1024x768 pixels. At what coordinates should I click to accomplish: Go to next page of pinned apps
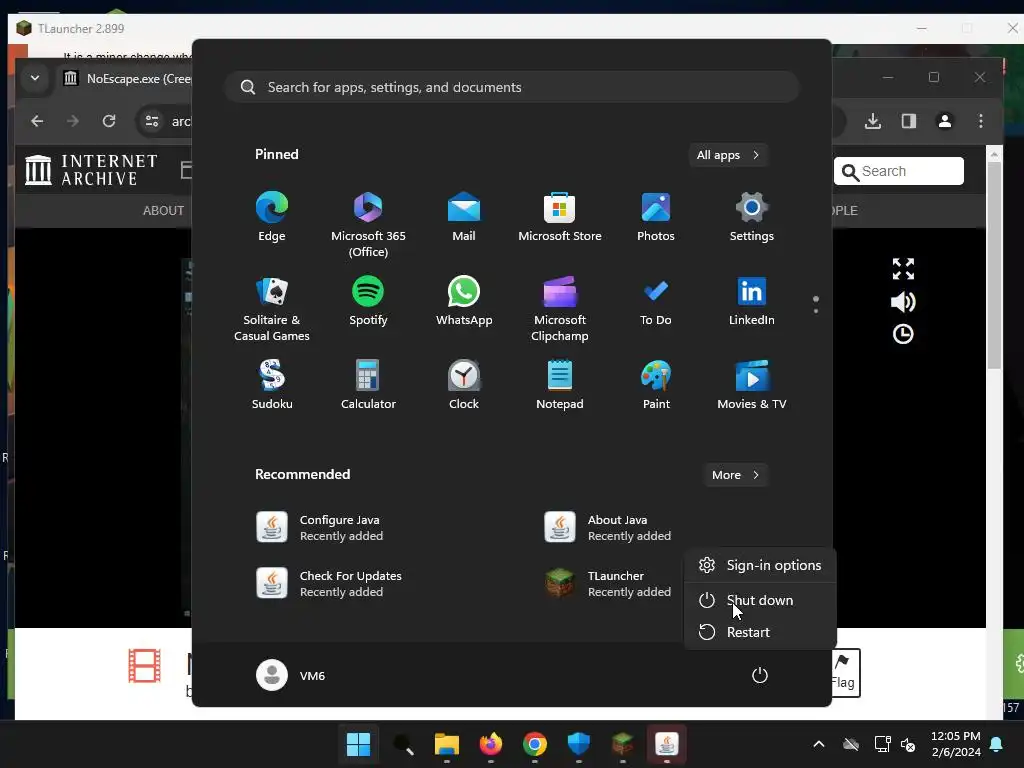click(x=816, y=311)
